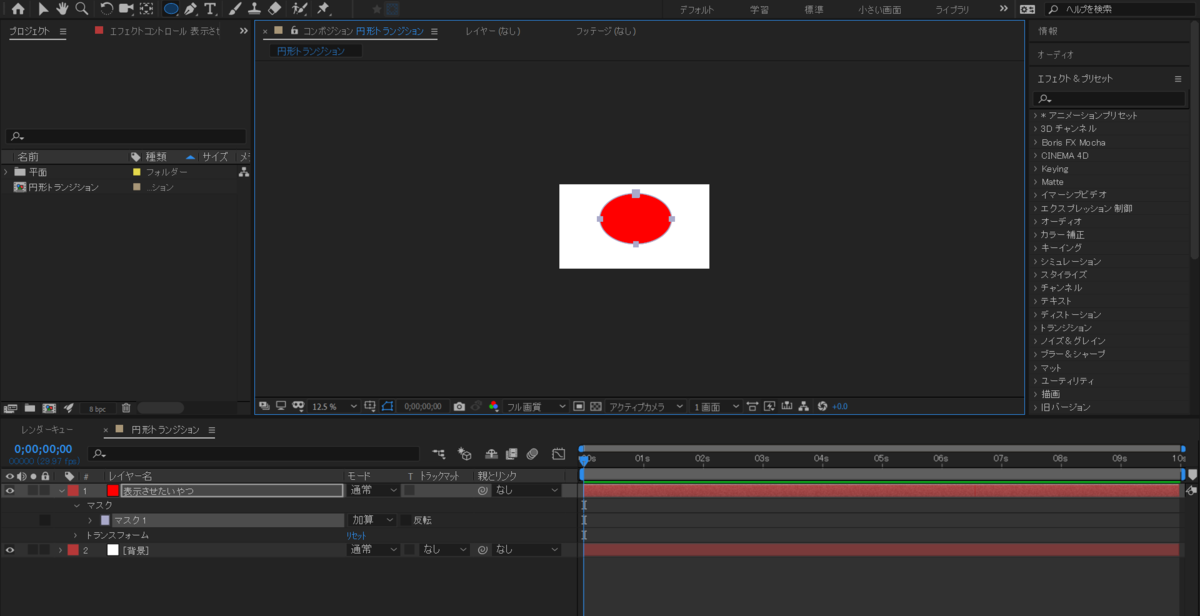Select the Hand tool

pyautogui.click(x=62, y=8)
